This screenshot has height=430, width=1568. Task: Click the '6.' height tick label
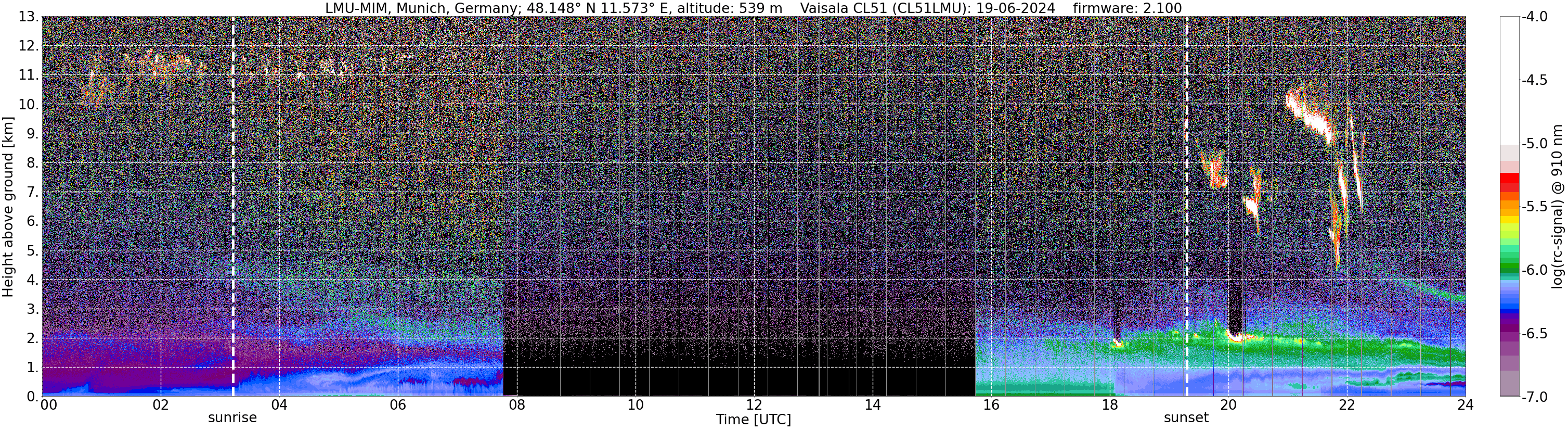32,222
